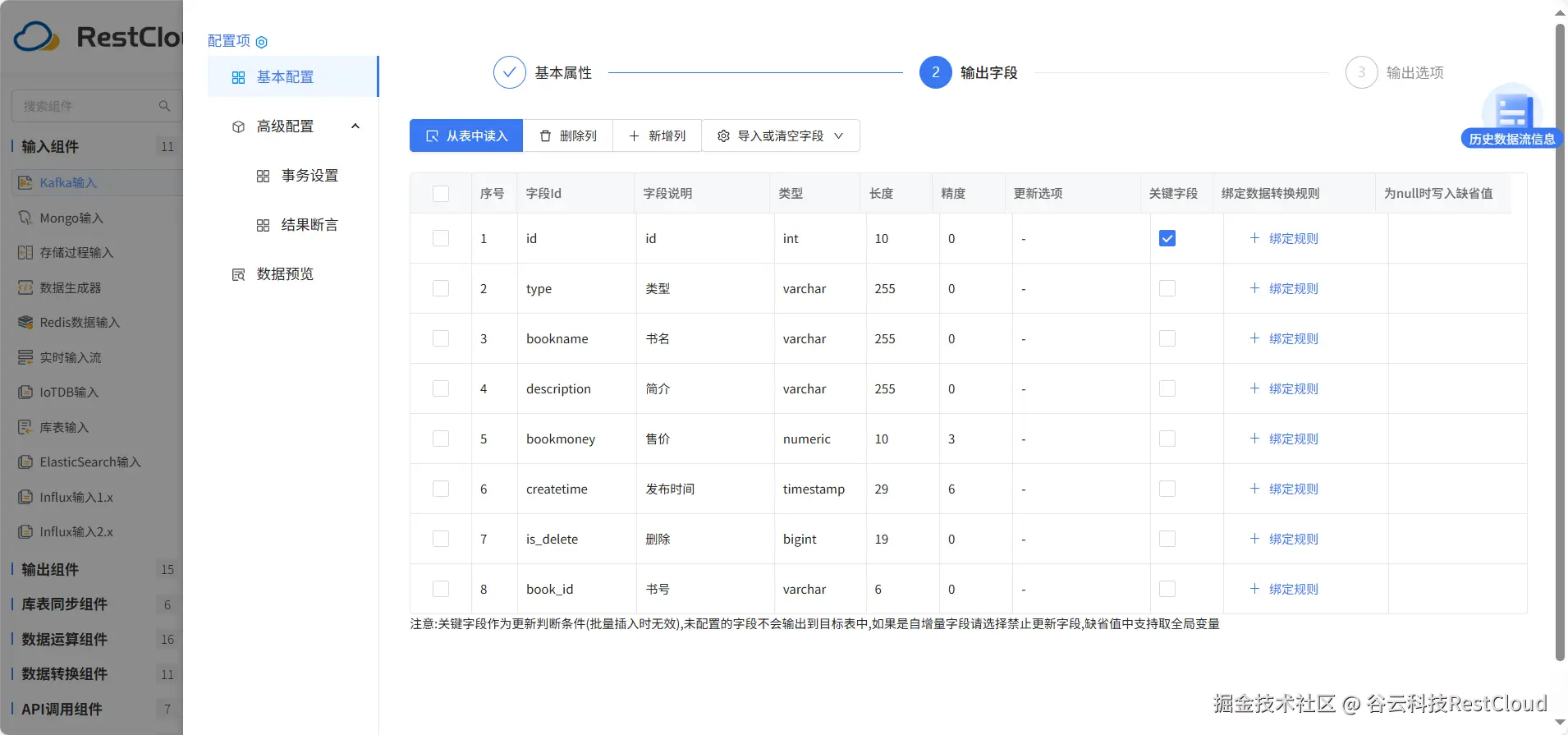Viewport: 1568px width, 735px height.
Task: Open the 导入或清空字段 dropdown
Action: pyautogui.click(x=780, y=136)
